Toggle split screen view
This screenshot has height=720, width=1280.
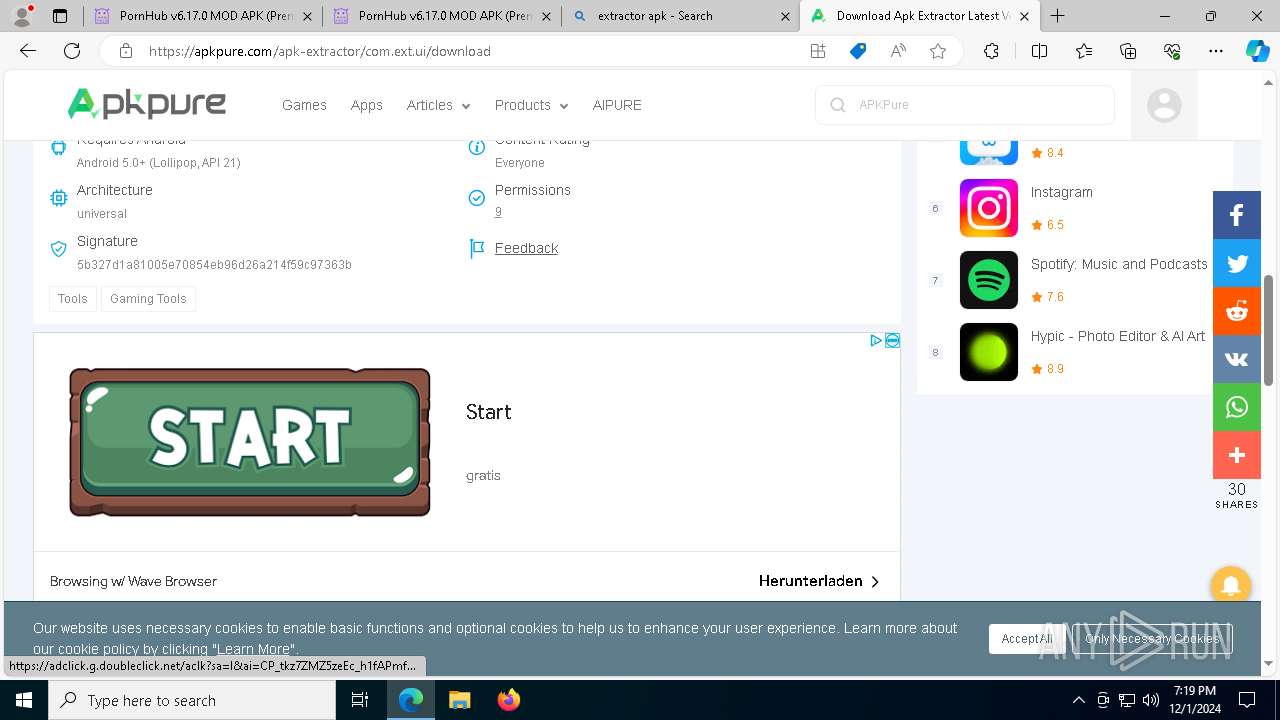1039,51
